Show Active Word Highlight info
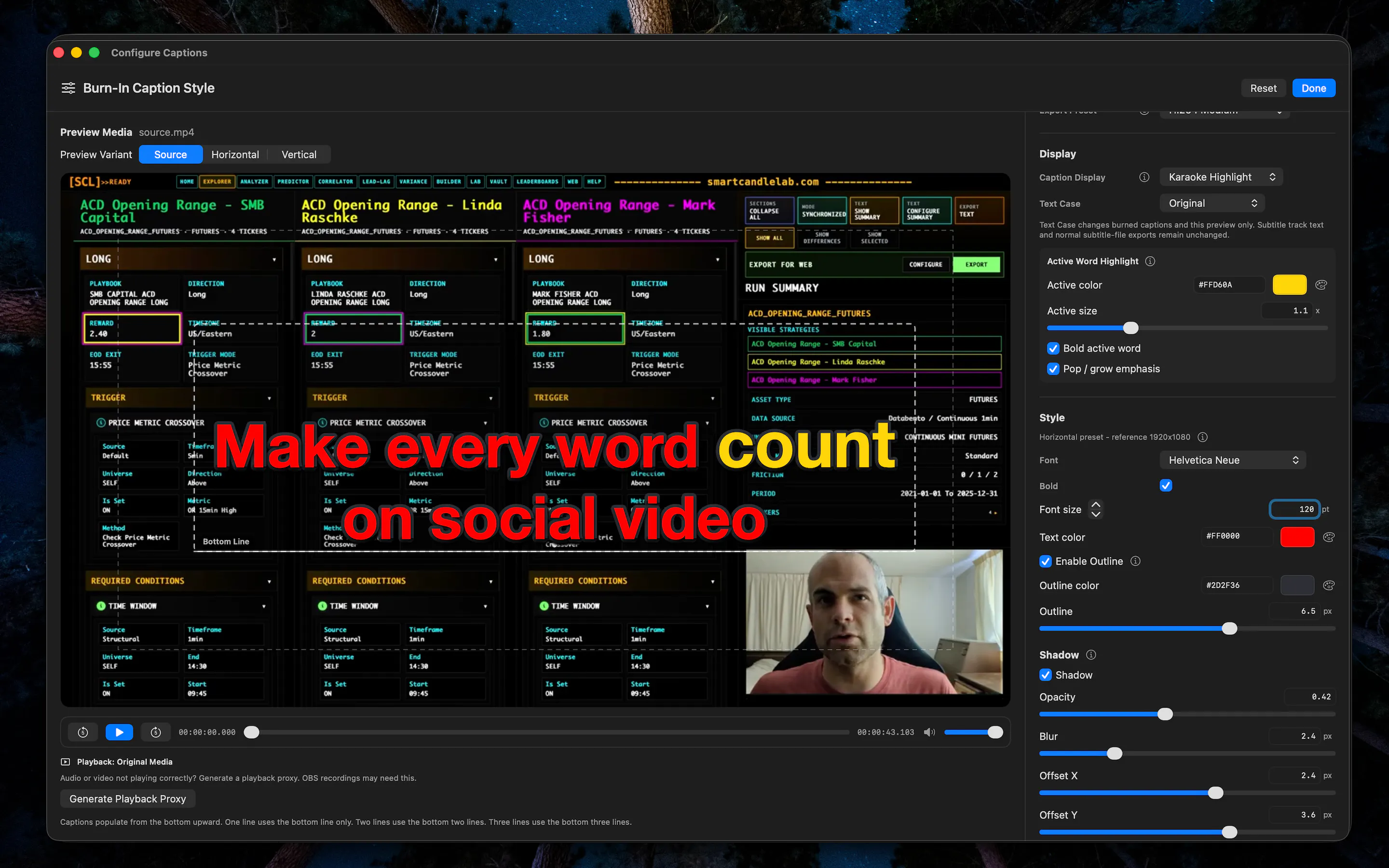 tap(1150, 261)
